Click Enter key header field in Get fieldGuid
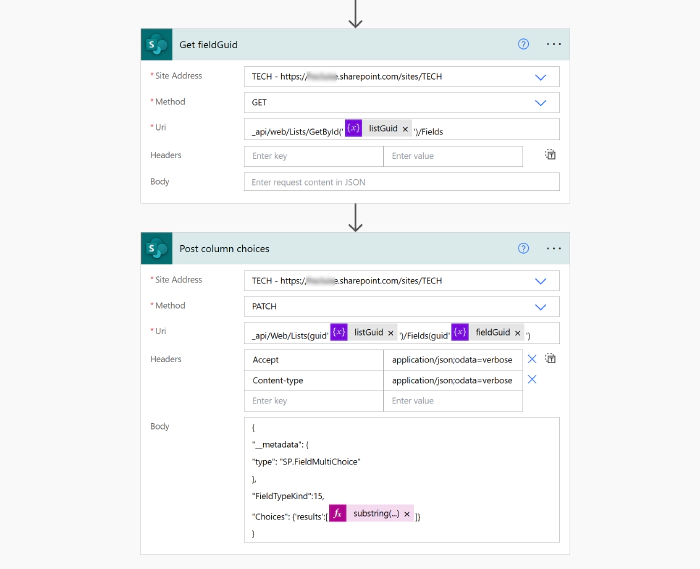Image resolution: width=700 pixels, height=569 pixels. click(313, 156)
